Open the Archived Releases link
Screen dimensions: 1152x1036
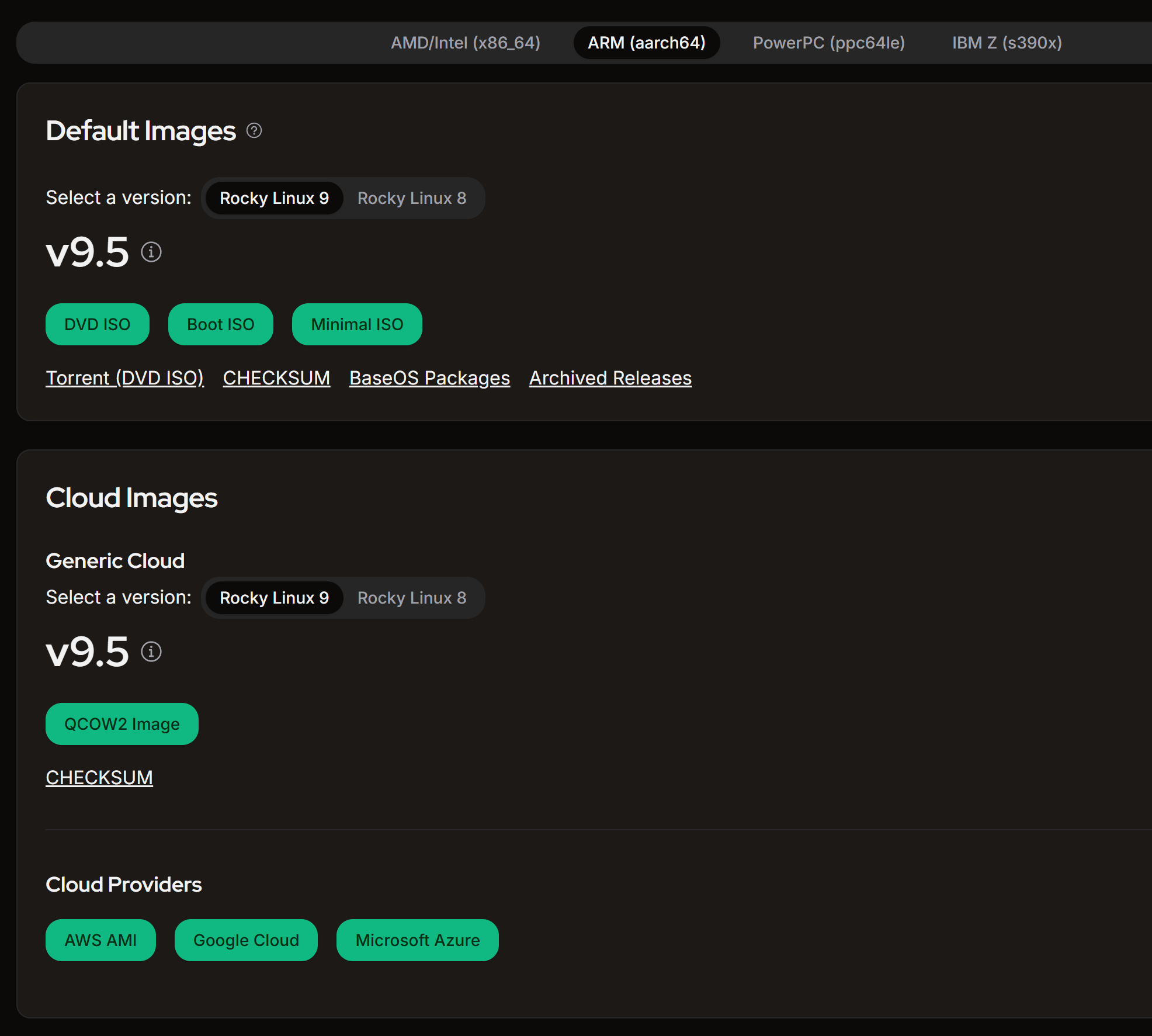click(x=610, y=378)
